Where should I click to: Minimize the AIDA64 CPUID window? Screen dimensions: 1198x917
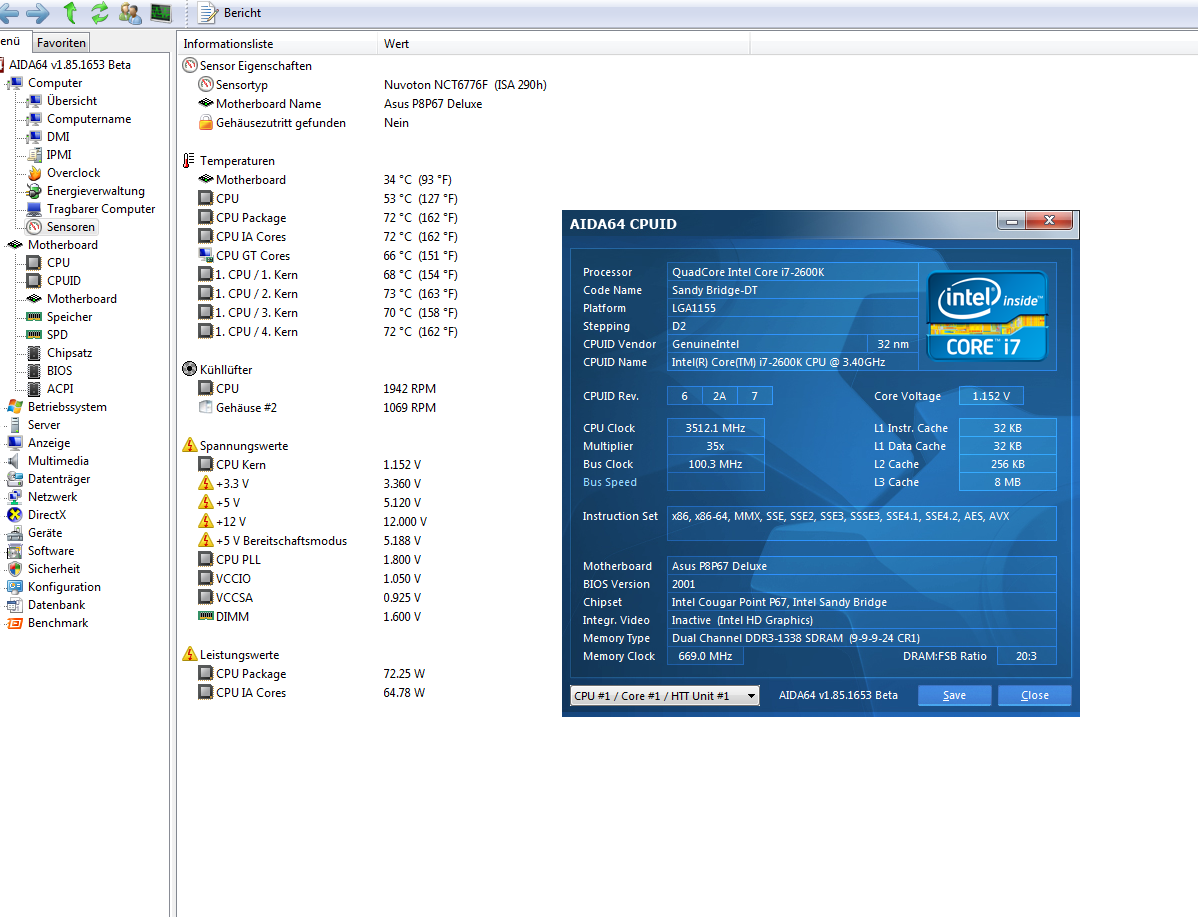[1012, 221]
